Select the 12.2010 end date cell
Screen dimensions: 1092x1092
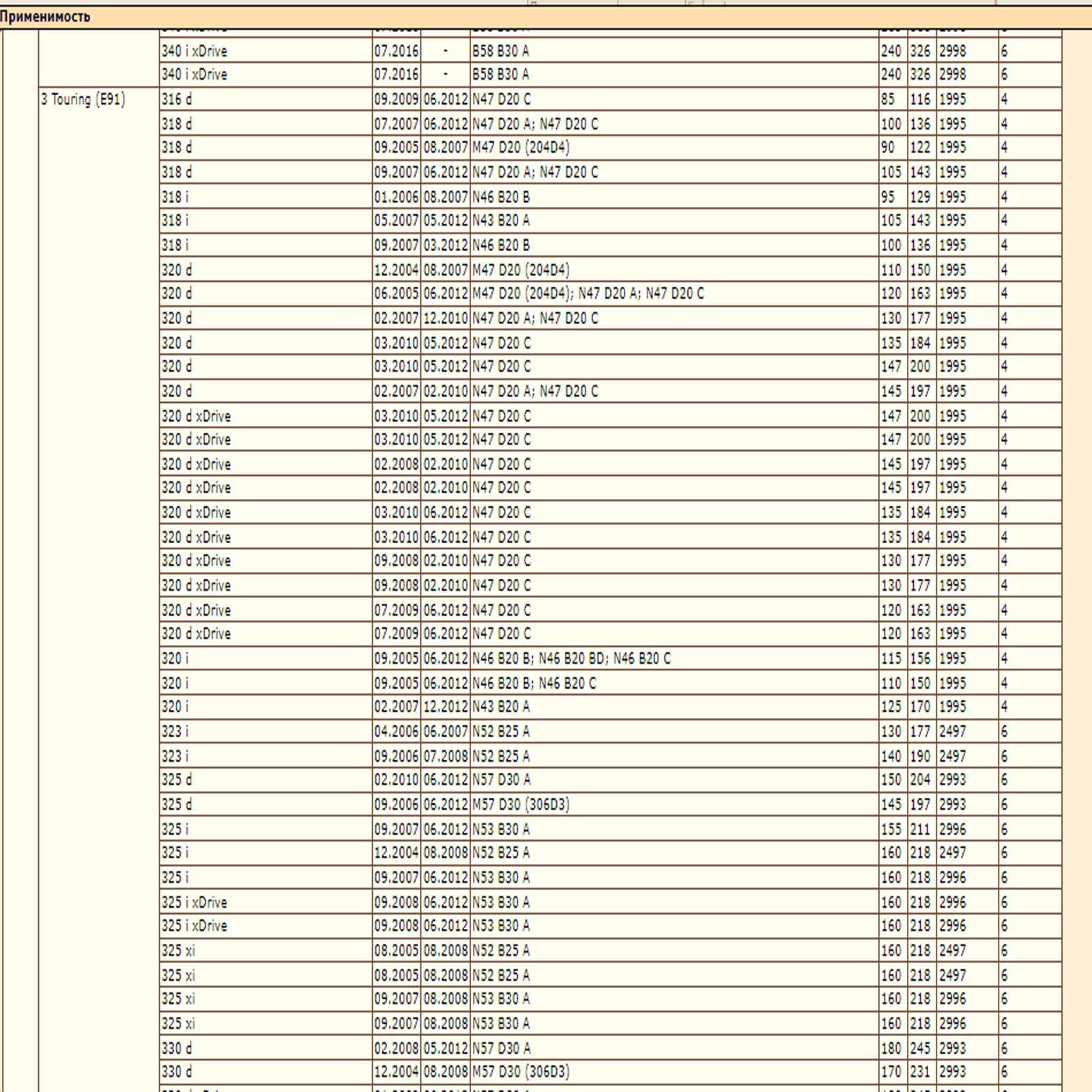click(446, 319)
